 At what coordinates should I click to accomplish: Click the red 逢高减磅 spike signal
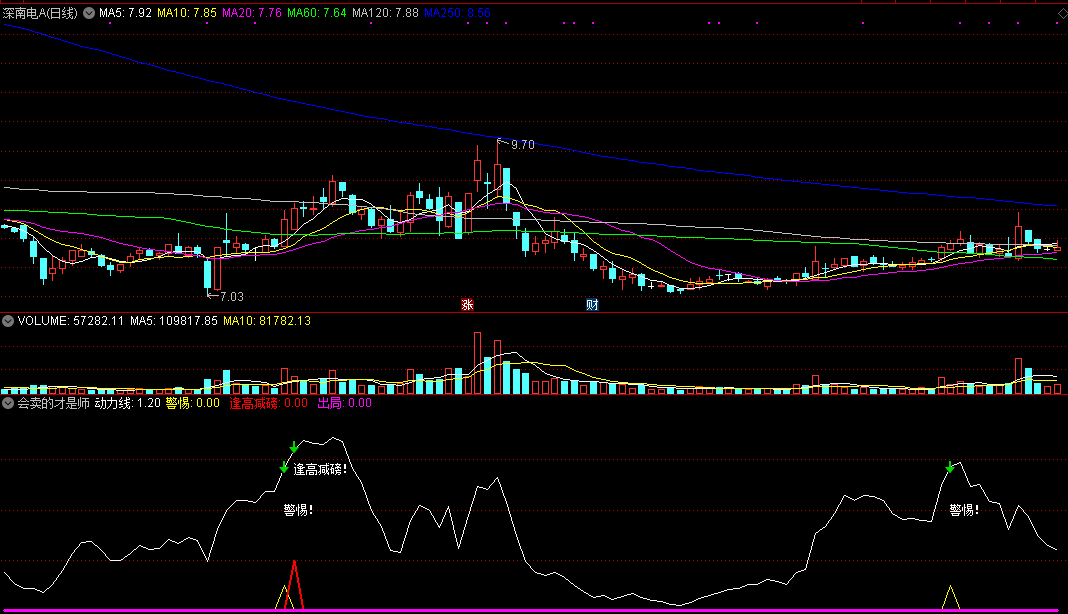coord(294,585)
